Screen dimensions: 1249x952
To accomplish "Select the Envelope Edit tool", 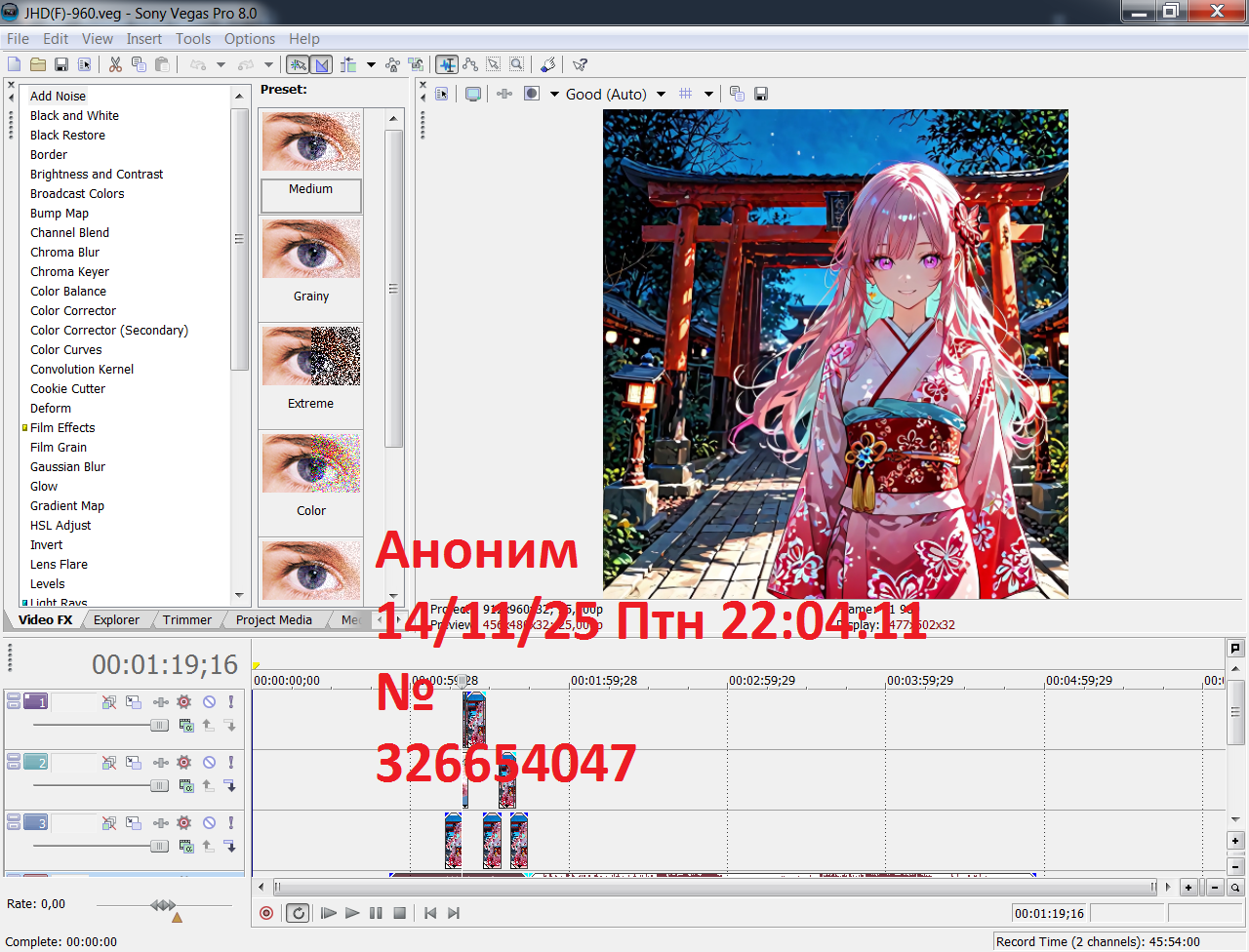I will point(470,64).
